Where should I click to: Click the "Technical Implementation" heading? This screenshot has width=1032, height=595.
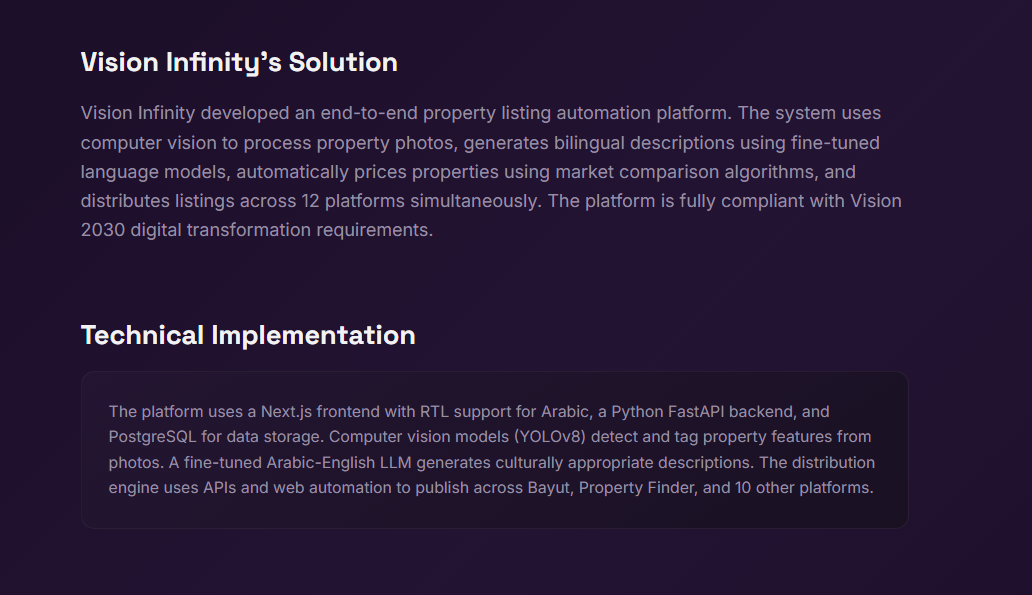pyautogui.click(x=248, y=335)
